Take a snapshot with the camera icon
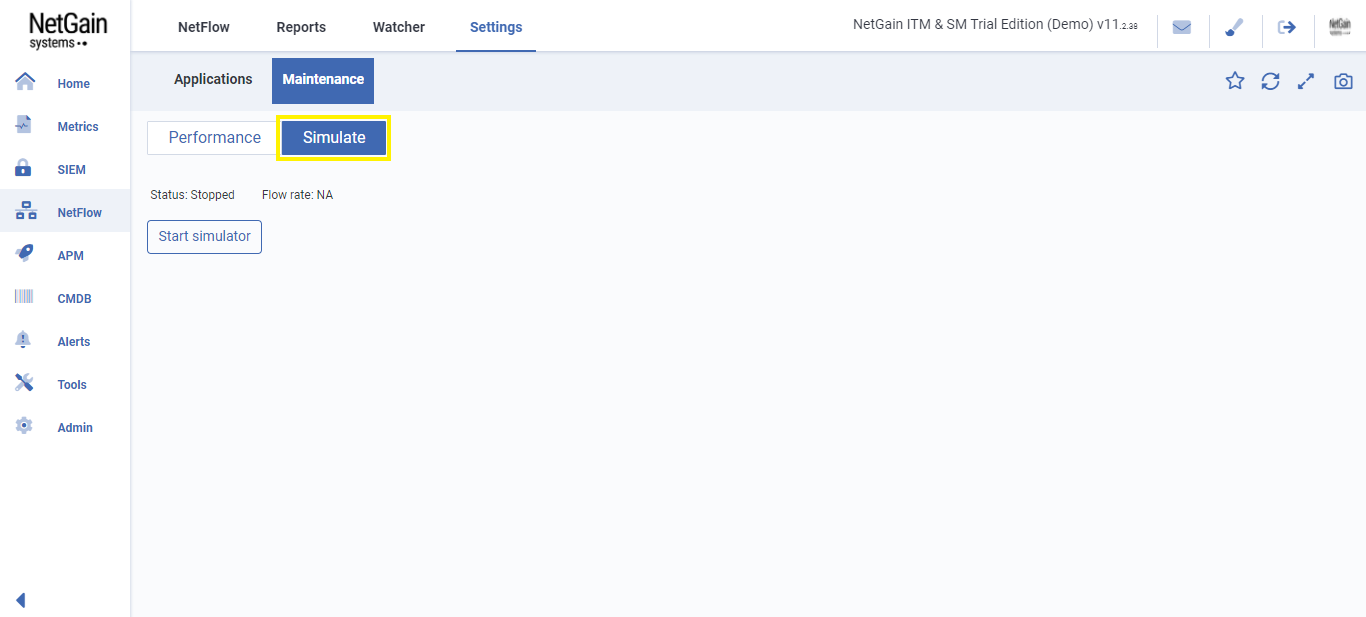The width and height of the screenshot is (1366, 617). [1343, 82]
